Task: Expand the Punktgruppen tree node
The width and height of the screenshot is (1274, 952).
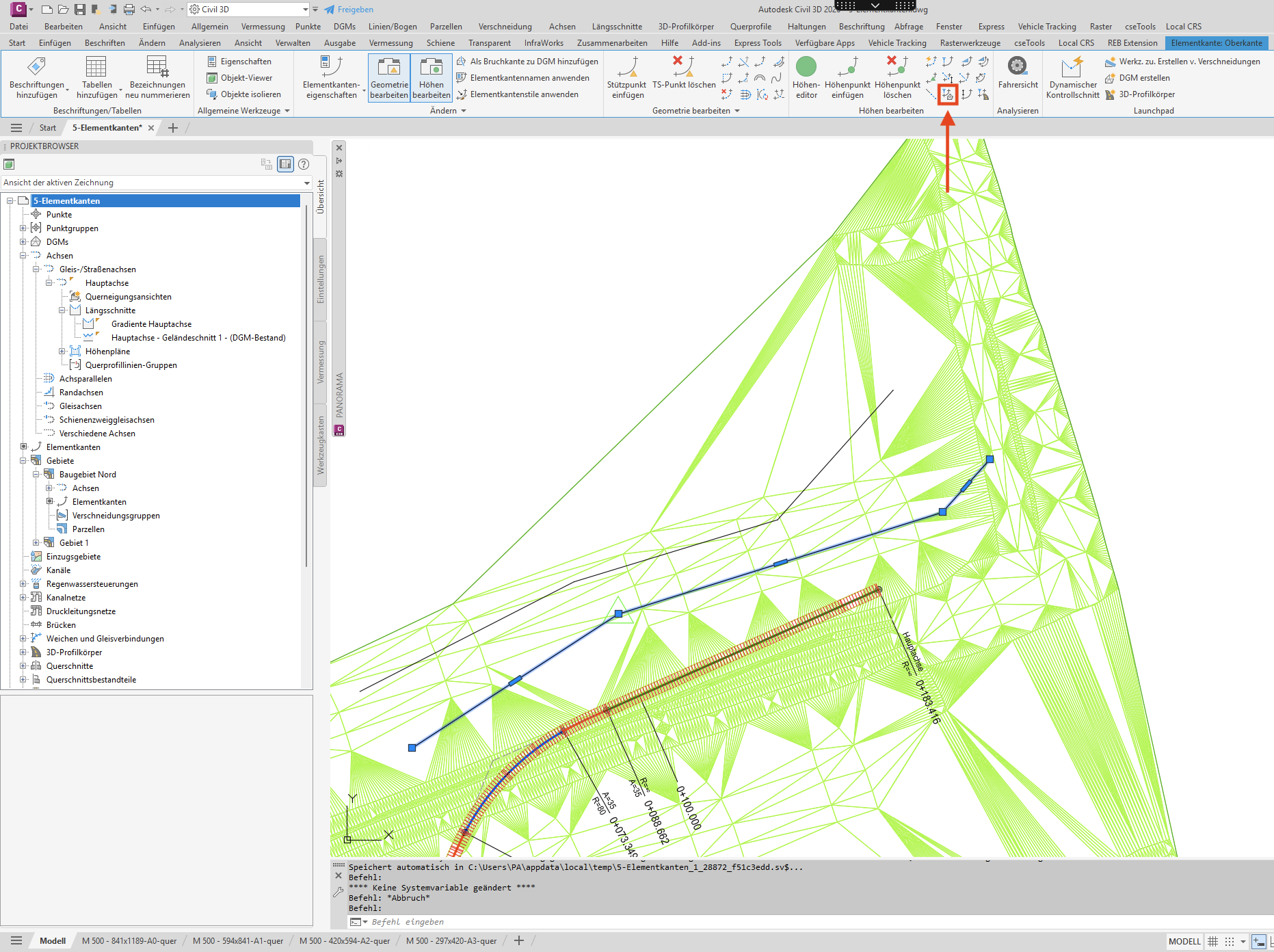Action: 23,228
